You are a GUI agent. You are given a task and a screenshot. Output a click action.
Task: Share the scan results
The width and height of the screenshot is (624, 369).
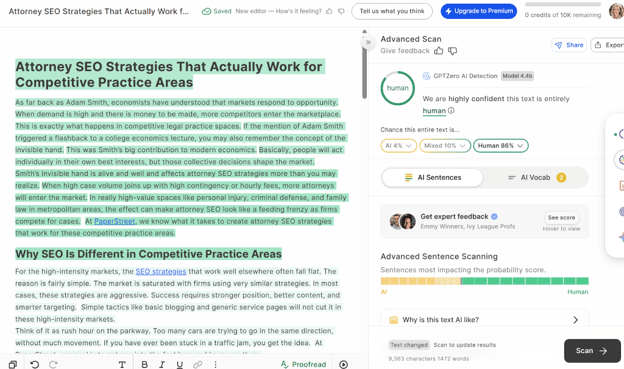coord(569,45)
